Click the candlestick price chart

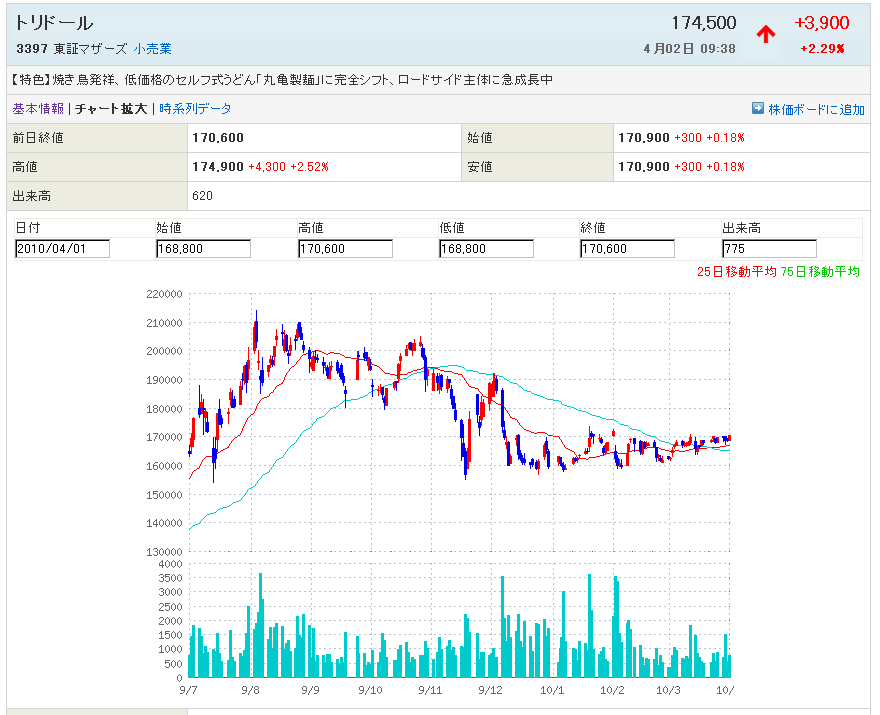(460, 420)
